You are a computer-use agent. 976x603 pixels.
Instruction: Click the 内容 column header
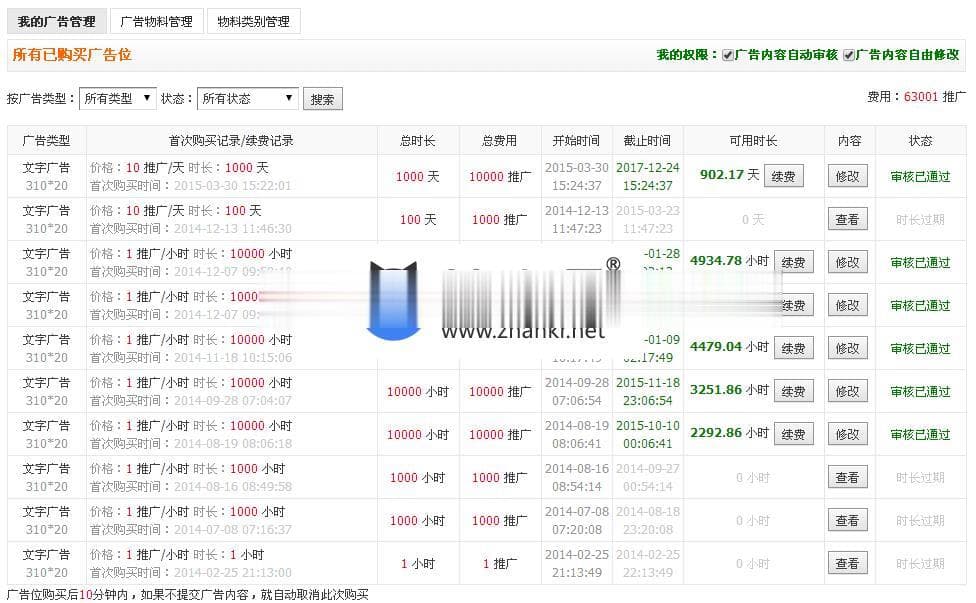[x=850, y=141]
